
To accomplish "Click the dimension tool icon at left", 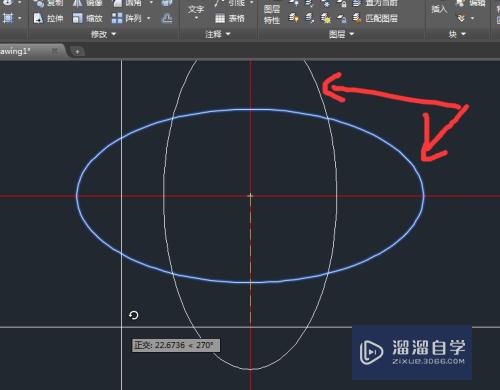I will pos(8,18).
